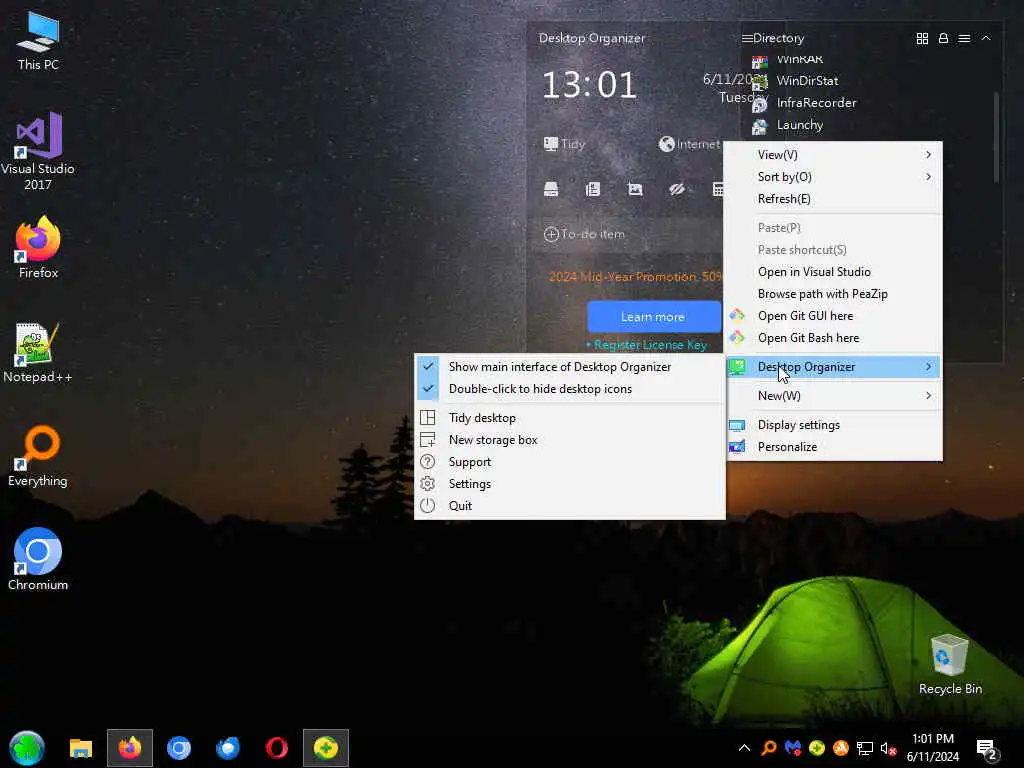The height and width of the screenshot is (768, 1024).
Task: Click the wallpaper picture icon in Desktop Organizer
Action: [635, 189]
